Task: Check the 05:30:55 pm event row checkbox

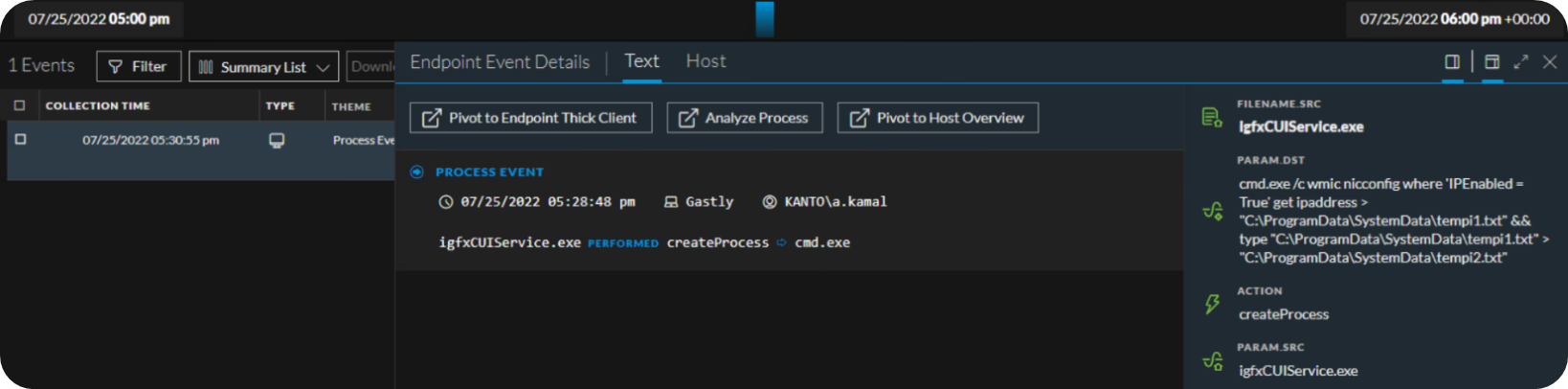Action: coord(20,140)
